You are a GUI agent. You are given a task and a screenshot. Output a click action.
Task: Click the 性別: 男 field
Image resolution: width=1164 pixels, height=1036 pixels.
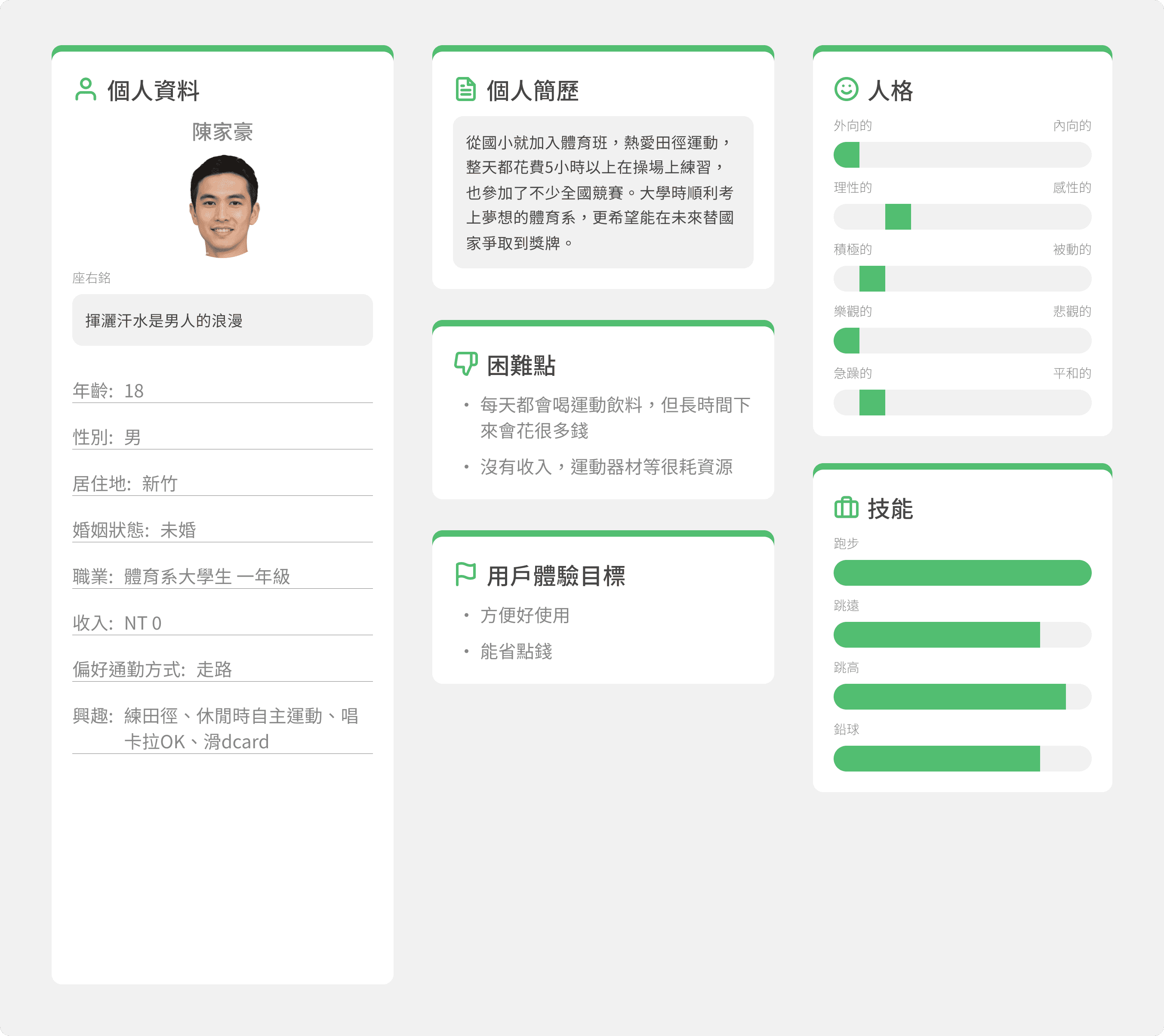tap(222, 437)
